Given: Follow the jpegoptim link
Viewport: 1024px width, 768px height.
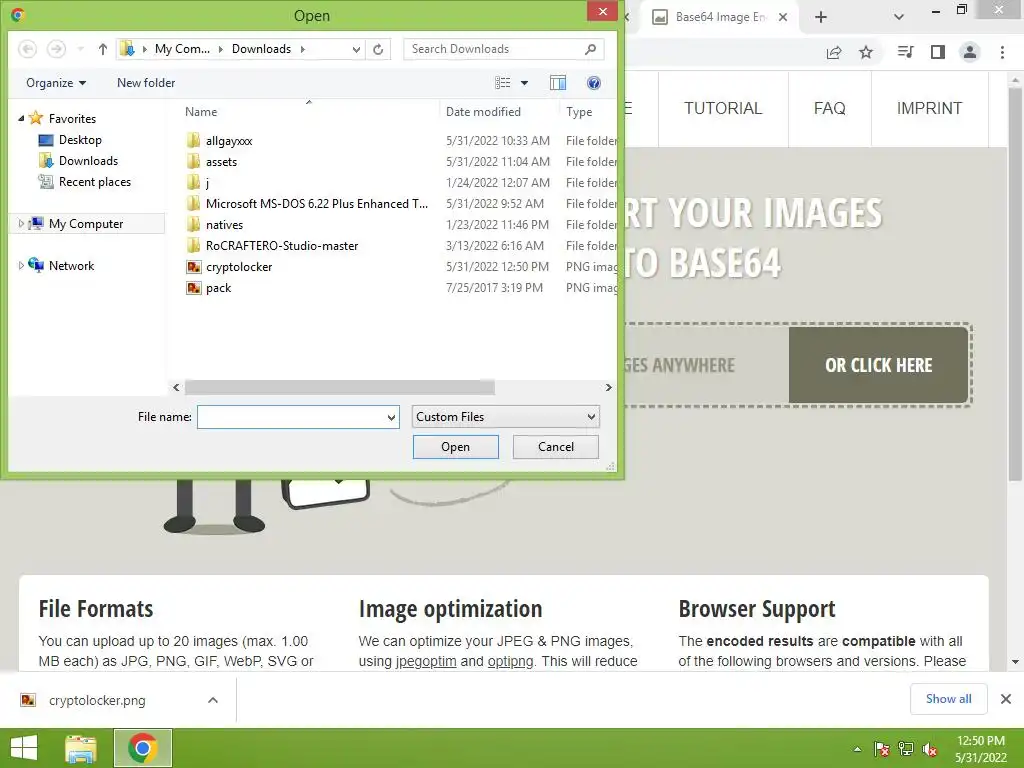Looking at the screenshot, I should [426, 661].
